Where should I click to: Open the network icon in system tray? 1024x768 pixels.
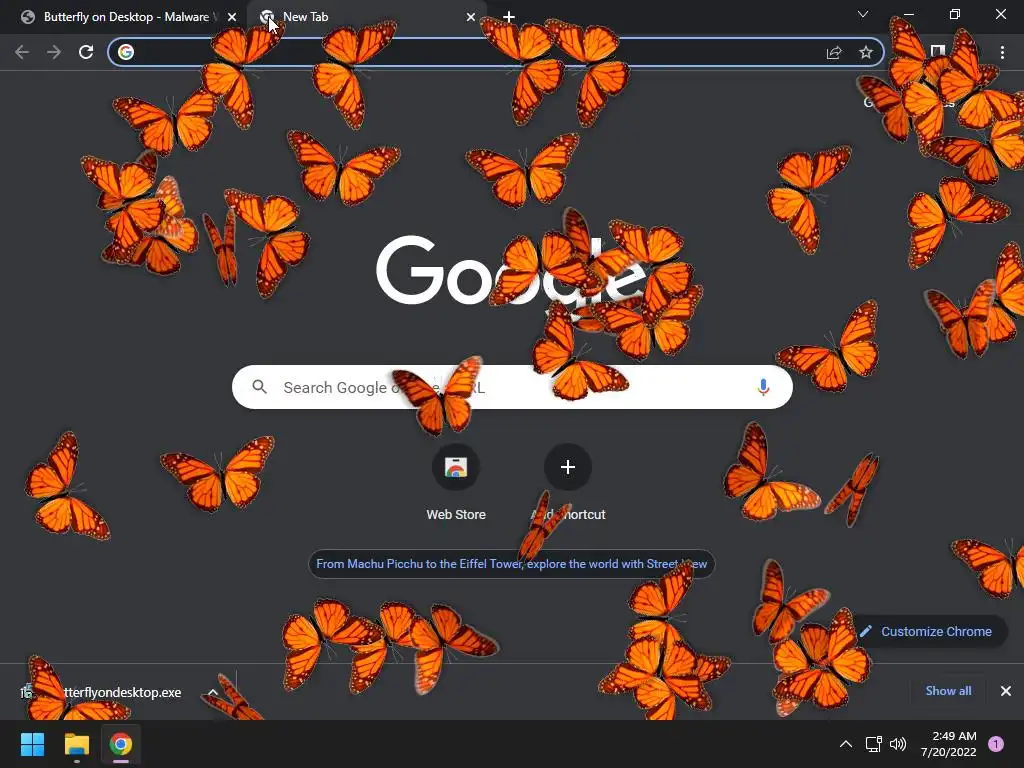(x=873, y=744)
